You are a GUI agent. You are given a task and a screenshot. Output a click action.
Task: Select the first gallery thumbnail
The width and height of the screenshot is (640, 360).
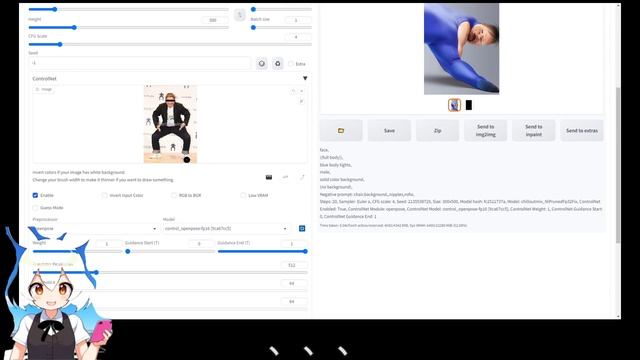point(454,105)
